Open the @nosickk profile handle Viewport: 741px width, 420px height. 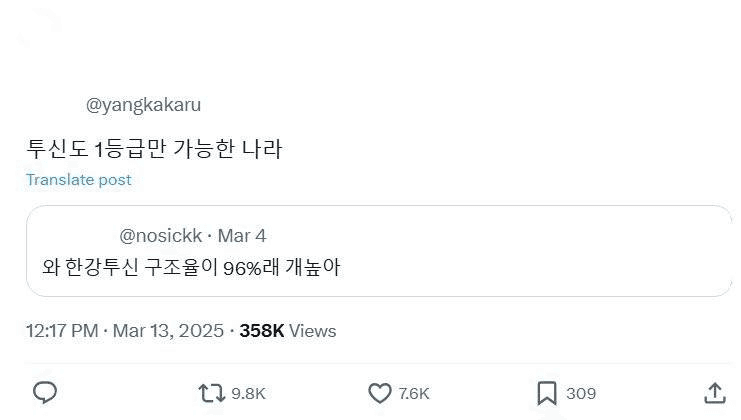point(160,236)
